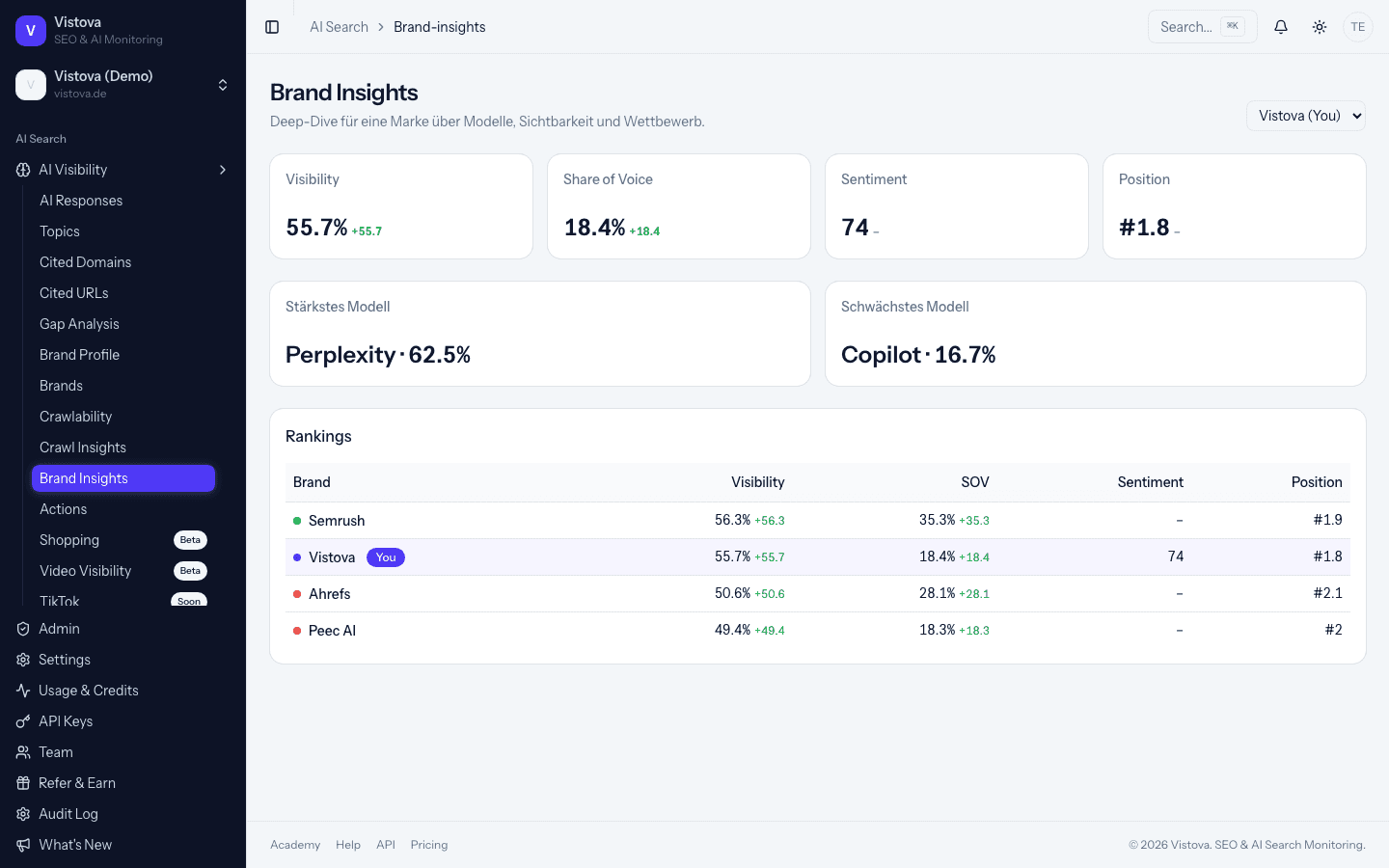Click the Vistova (Demo) workspace avatar
This screenshot has height=868, width=1389.
(31, 85)
